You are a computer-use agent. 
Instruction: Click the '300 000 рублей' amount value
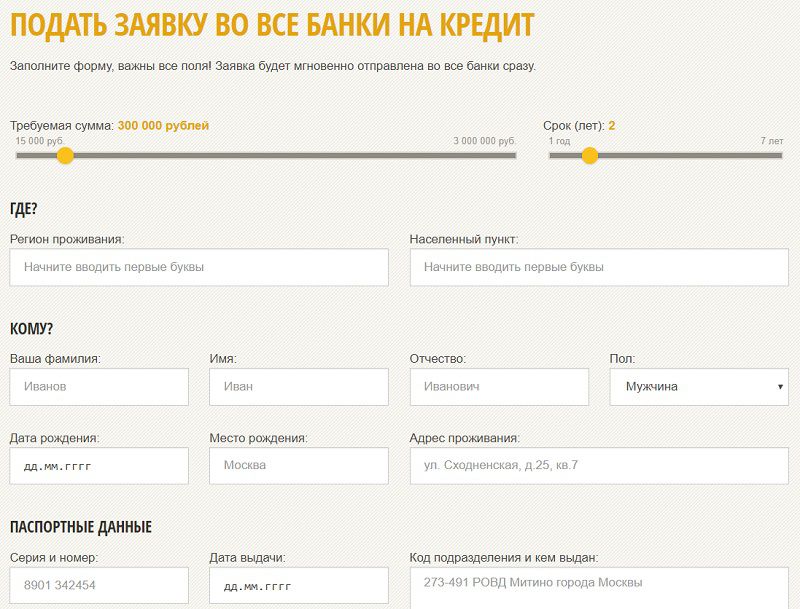tap(163, 125)
